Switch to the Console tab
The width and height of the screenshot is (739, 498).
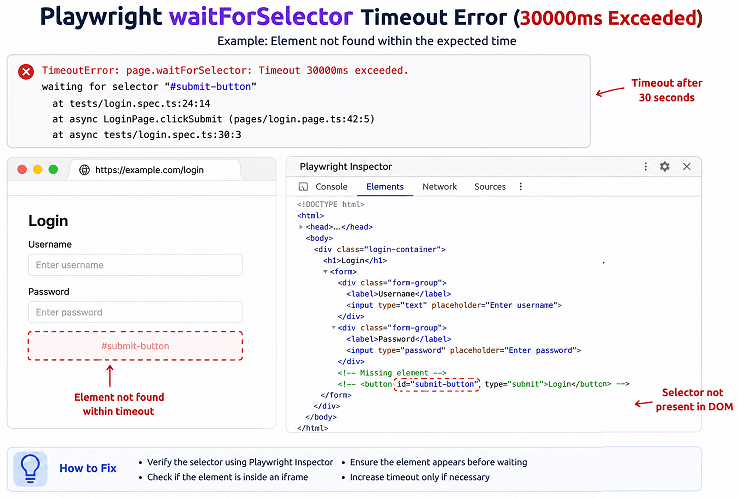click(331, 187)
